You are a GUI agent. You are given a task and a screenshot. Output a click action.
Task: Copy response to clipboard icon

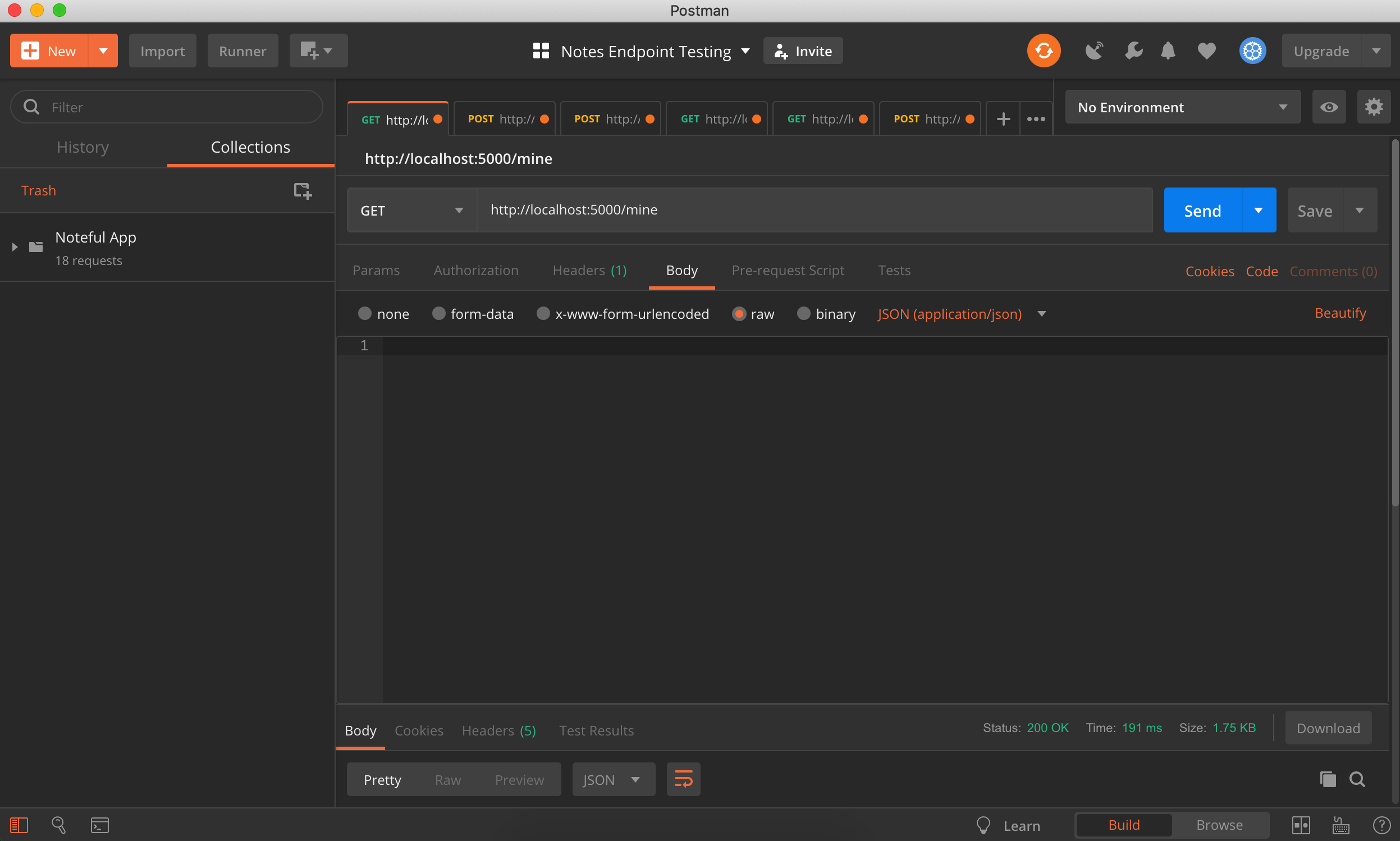(x=1328, y=779)
